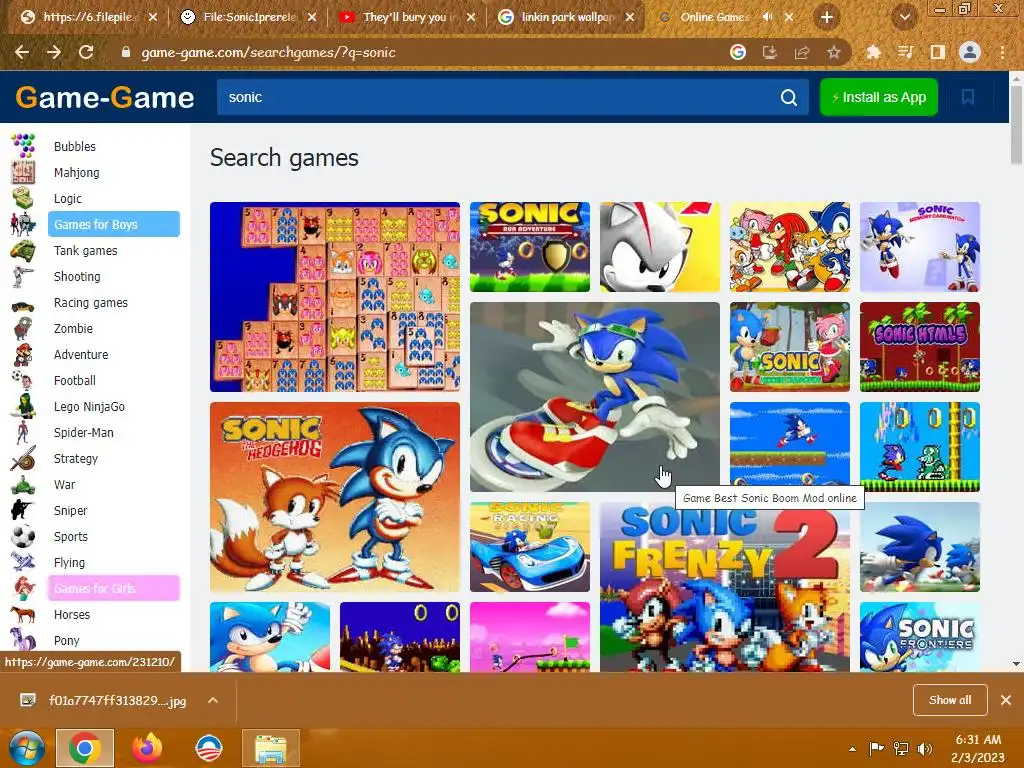This screenshot has width=1024, height=768.
Task: Open the Lego NinjaGo link
Action: click(x=89, y=406)
